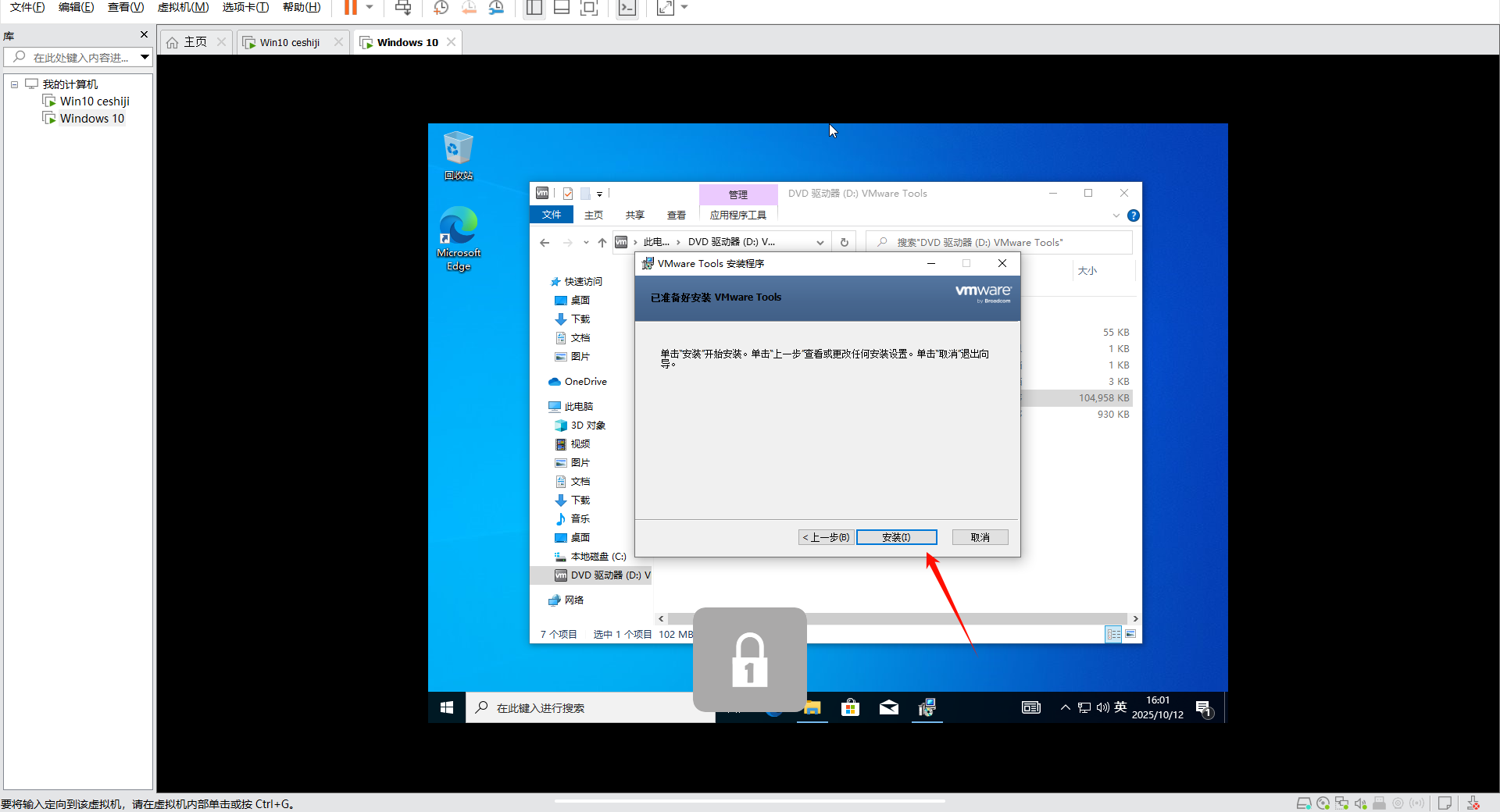This screenshot has height=812, width=1500.
Task: Click Send Ctrl+Alt+Del toolbar icon
Action: [x=403, y=8]
